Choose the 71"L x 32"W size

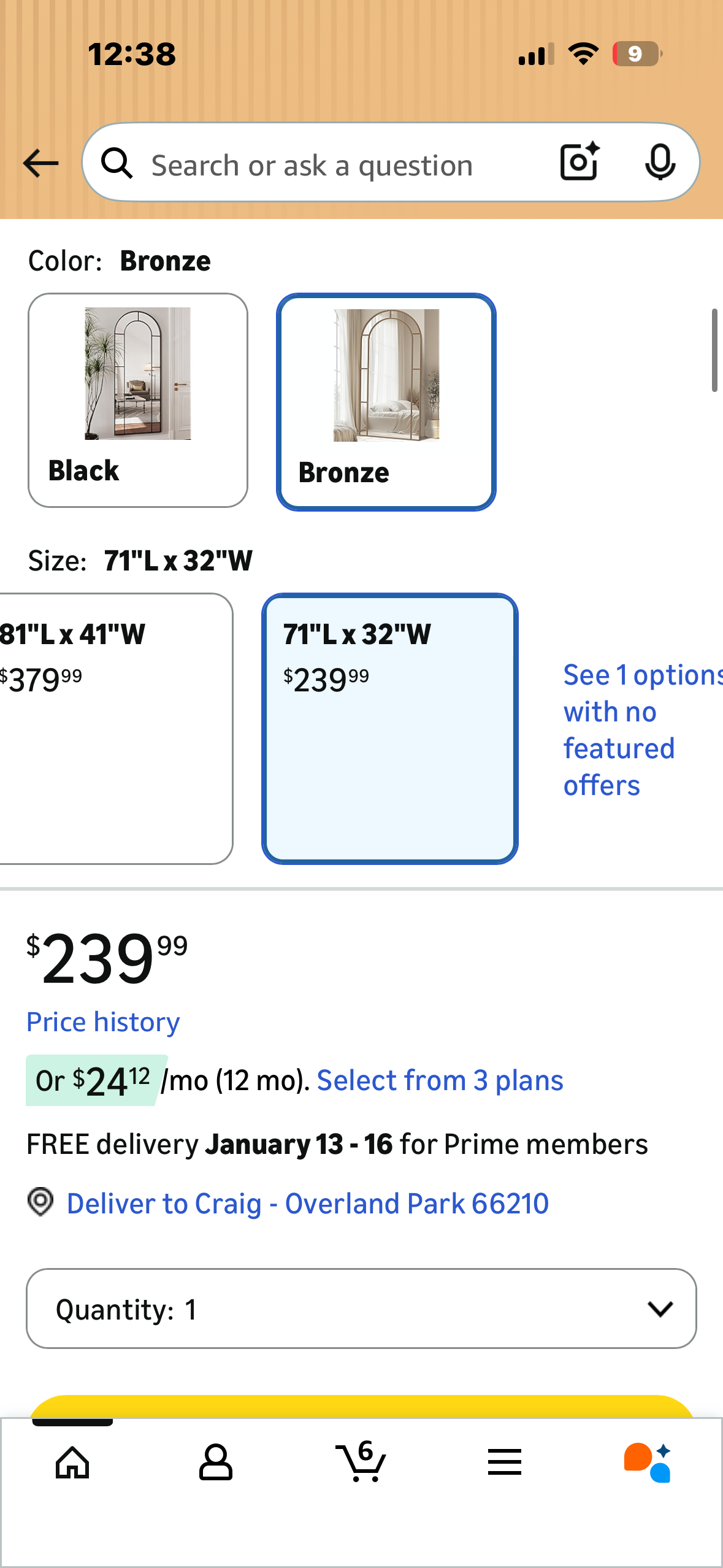tap(389, 728)
